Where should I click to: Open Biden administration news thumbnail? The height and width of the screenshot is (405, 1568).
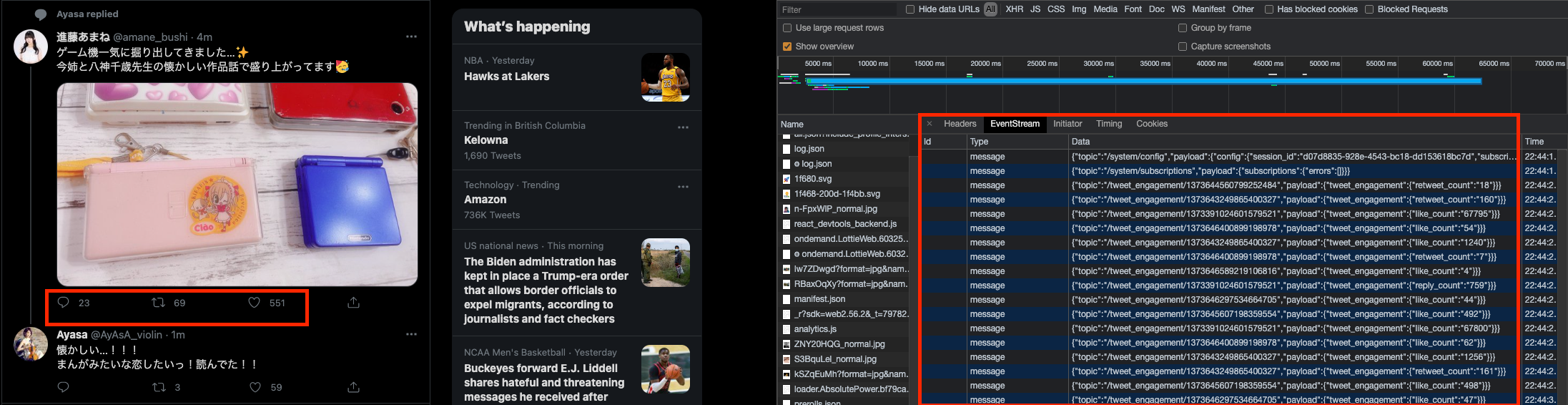coord(666,263)
